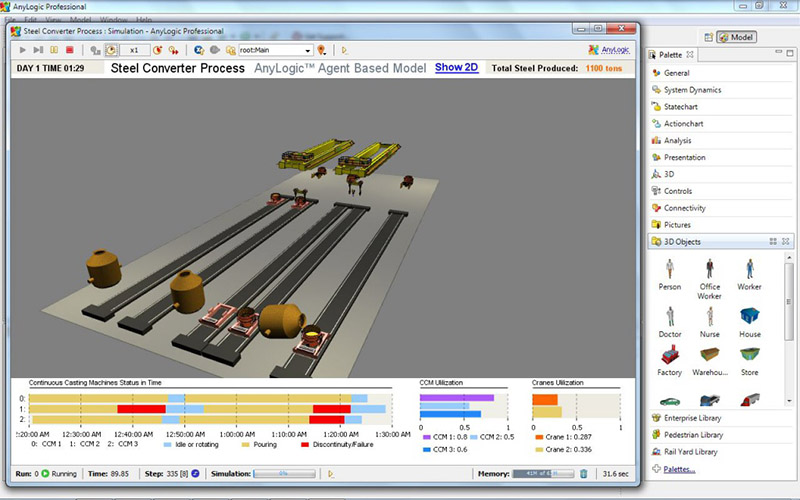The image size is (800, 500).
Task: Click the Palettes... link
Action: [x=679, y=469]
